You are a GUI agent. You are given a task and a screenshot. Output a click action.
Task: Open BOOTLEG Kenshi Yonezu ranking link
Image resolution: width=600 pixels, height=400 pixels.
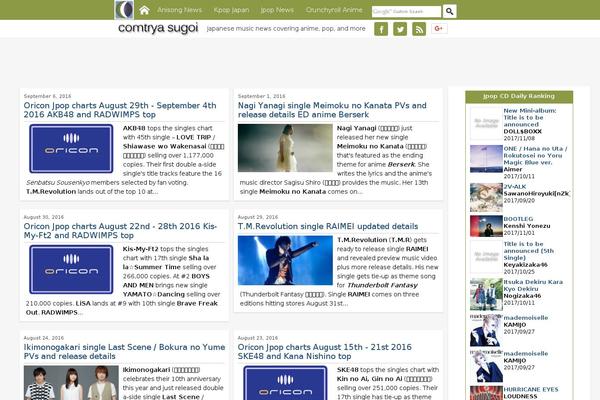[518, 219]
